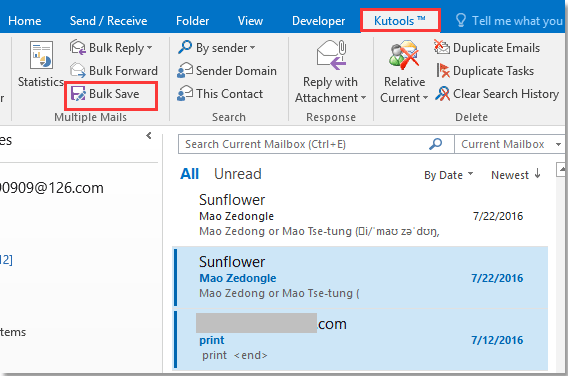Screen dimensions: 568x376
Task: Search emails from This Contact
Action: click(x=220, y=94)
